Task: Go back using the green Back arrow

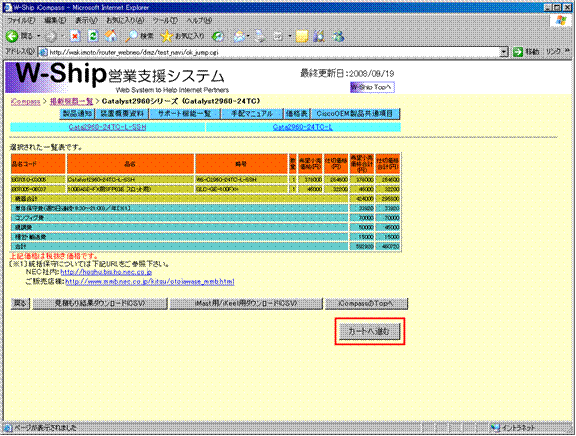Action: tap(12, 36)
